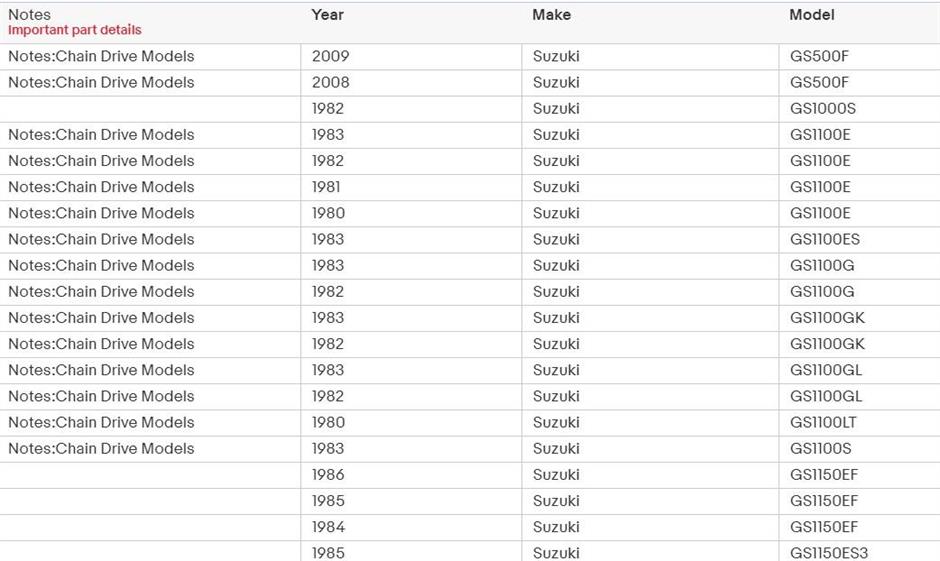Select the GS1100S model cell
The height and width of the screenshot is (561, 940).
tap(821, 448)
